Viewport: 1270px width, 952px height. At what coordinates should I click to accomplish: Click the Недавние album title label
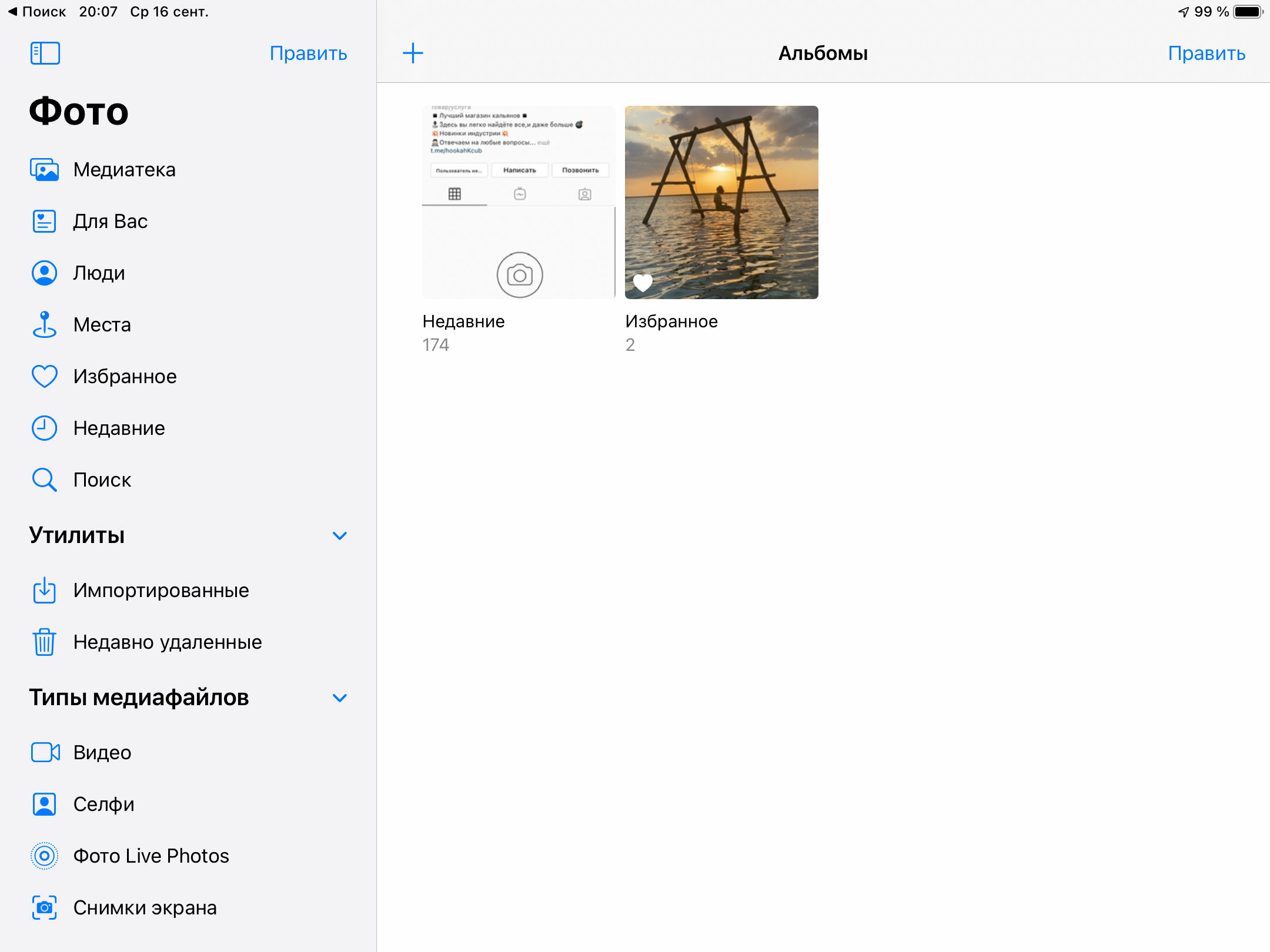click(463, 321)
